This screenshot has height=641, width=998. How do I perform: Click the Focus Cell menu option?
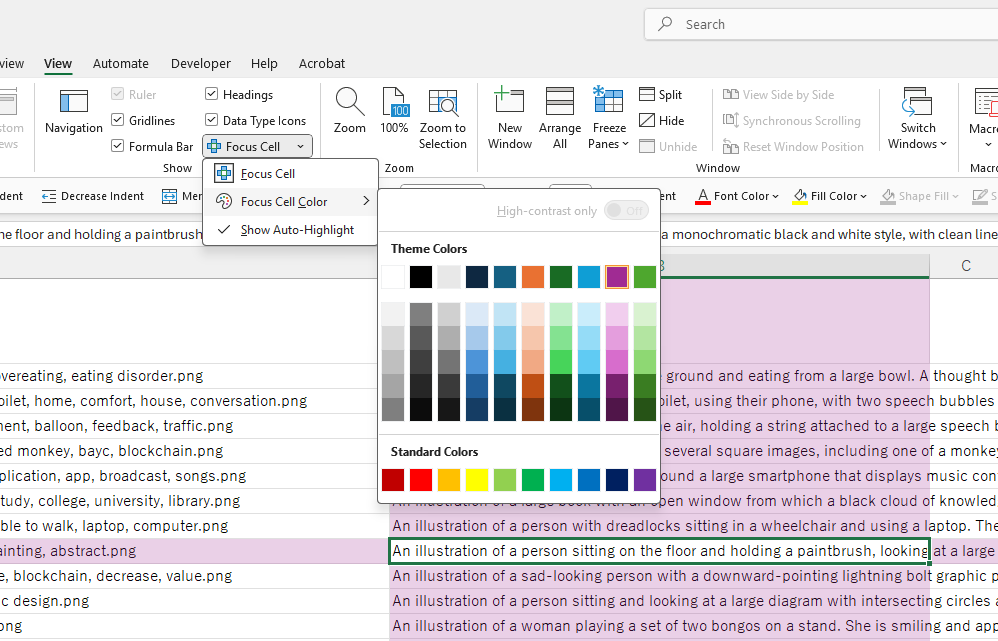coord(268,174)
